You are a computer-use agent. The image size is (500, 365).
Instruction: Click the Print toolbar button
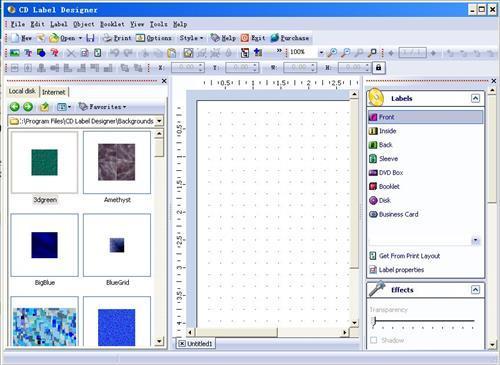[x=117, y=38]
